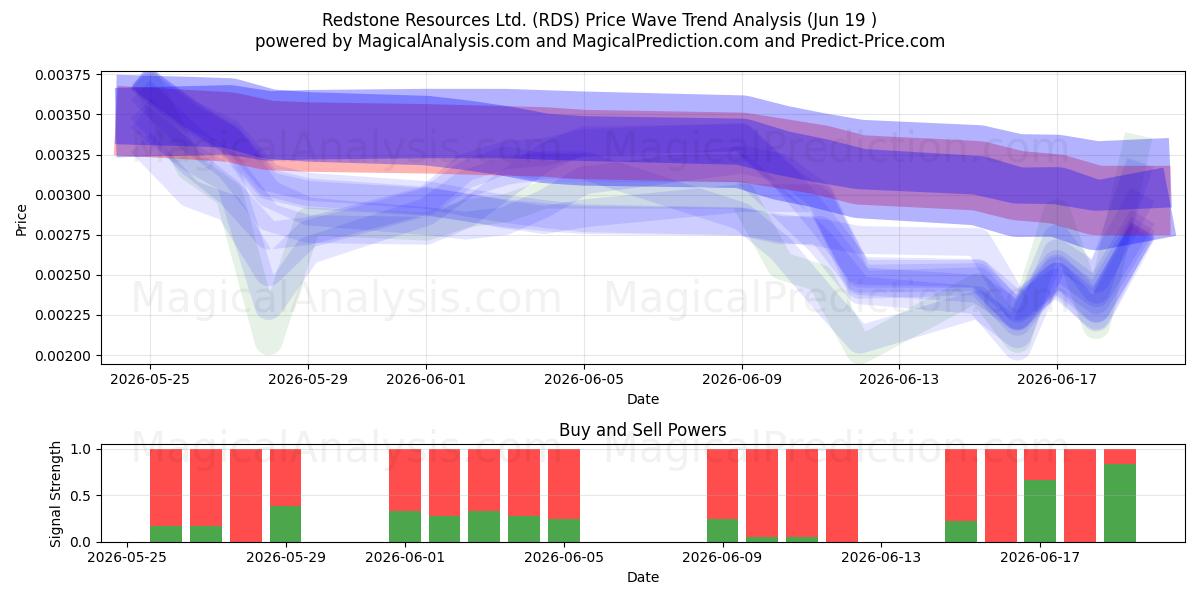Click the 1.0 tick on signal strength axis
The image size is (1200, 600).
80,449
